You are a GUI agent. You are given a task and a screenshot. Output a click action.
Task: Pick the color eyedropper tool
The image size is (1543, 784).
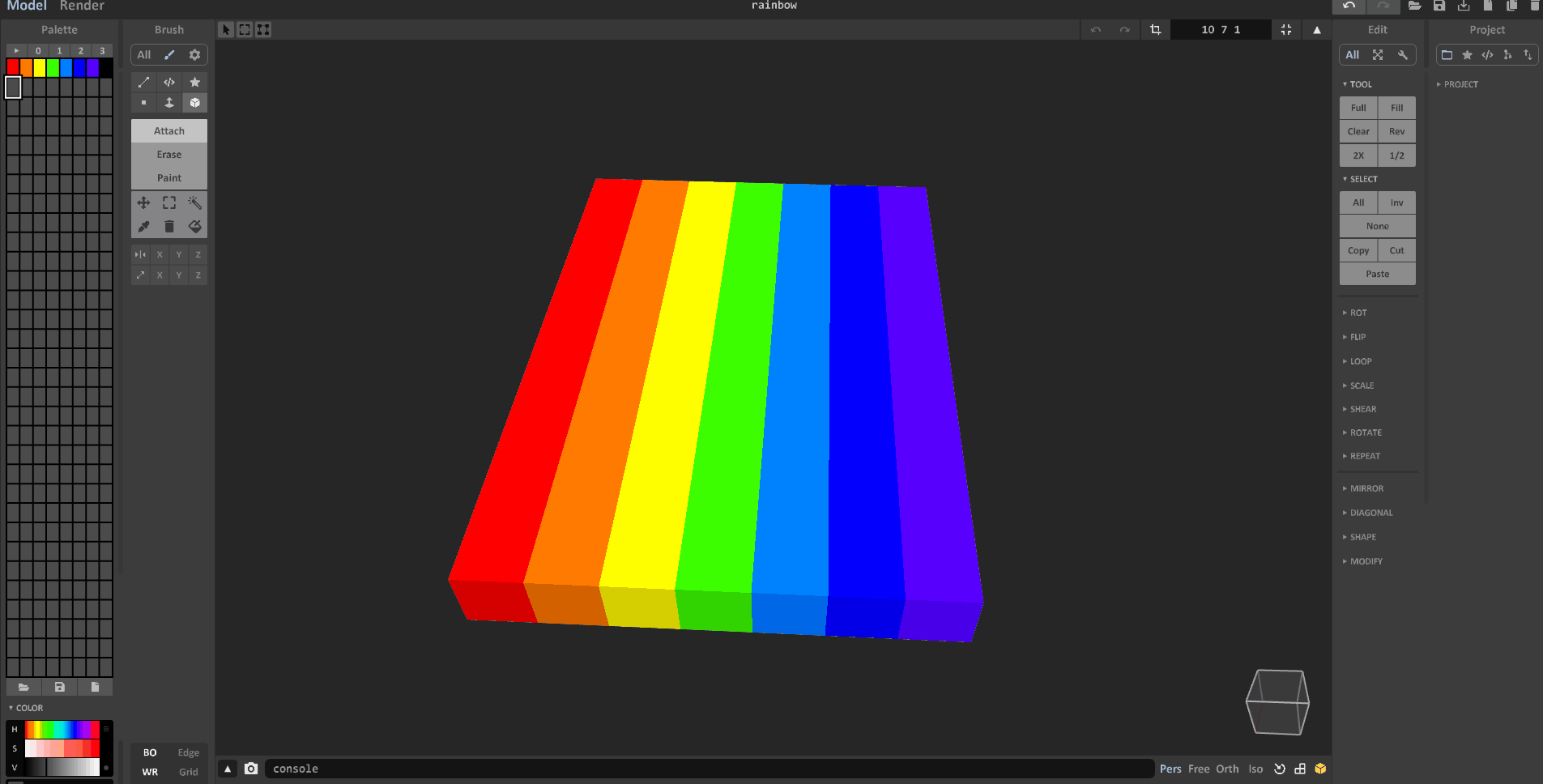coord(143,227)
